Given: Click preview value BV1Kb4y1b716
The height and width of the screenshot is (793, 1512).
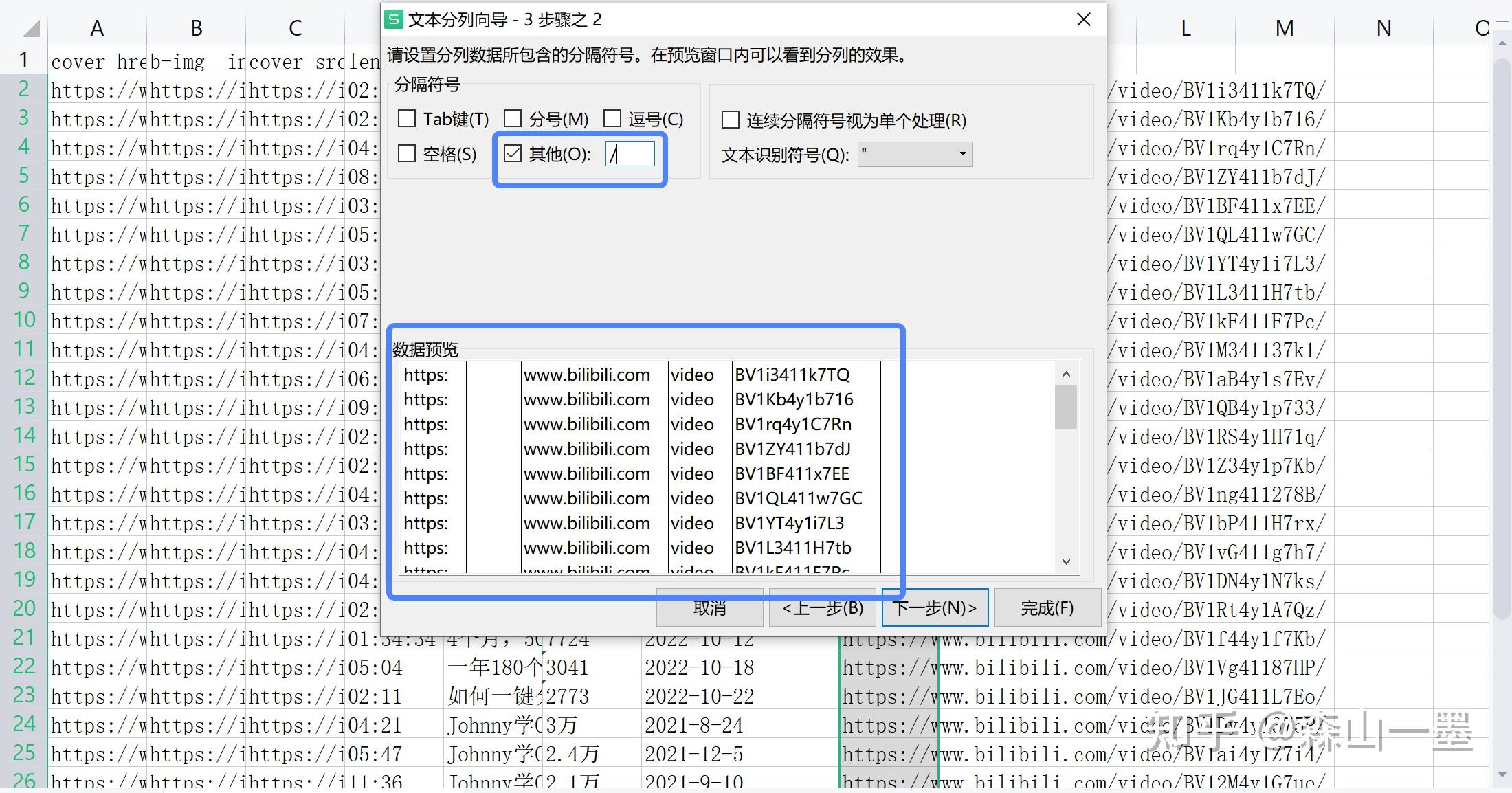Looking at the screenshot, I should point(794,399).
